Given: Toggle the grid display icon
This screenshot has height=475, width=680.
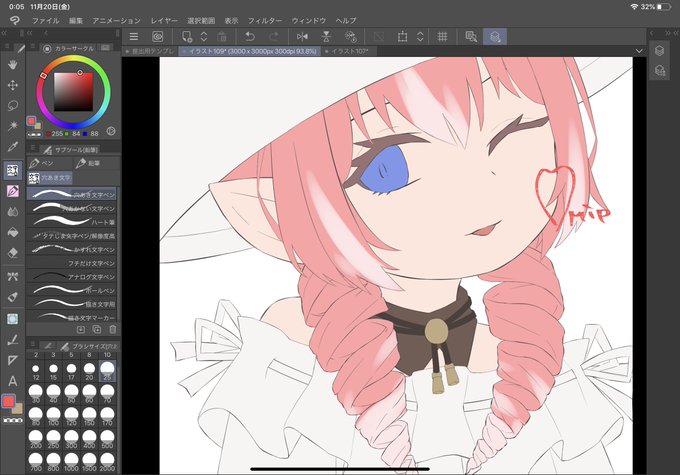Looking at the screenshot, I should pos(442,37).
